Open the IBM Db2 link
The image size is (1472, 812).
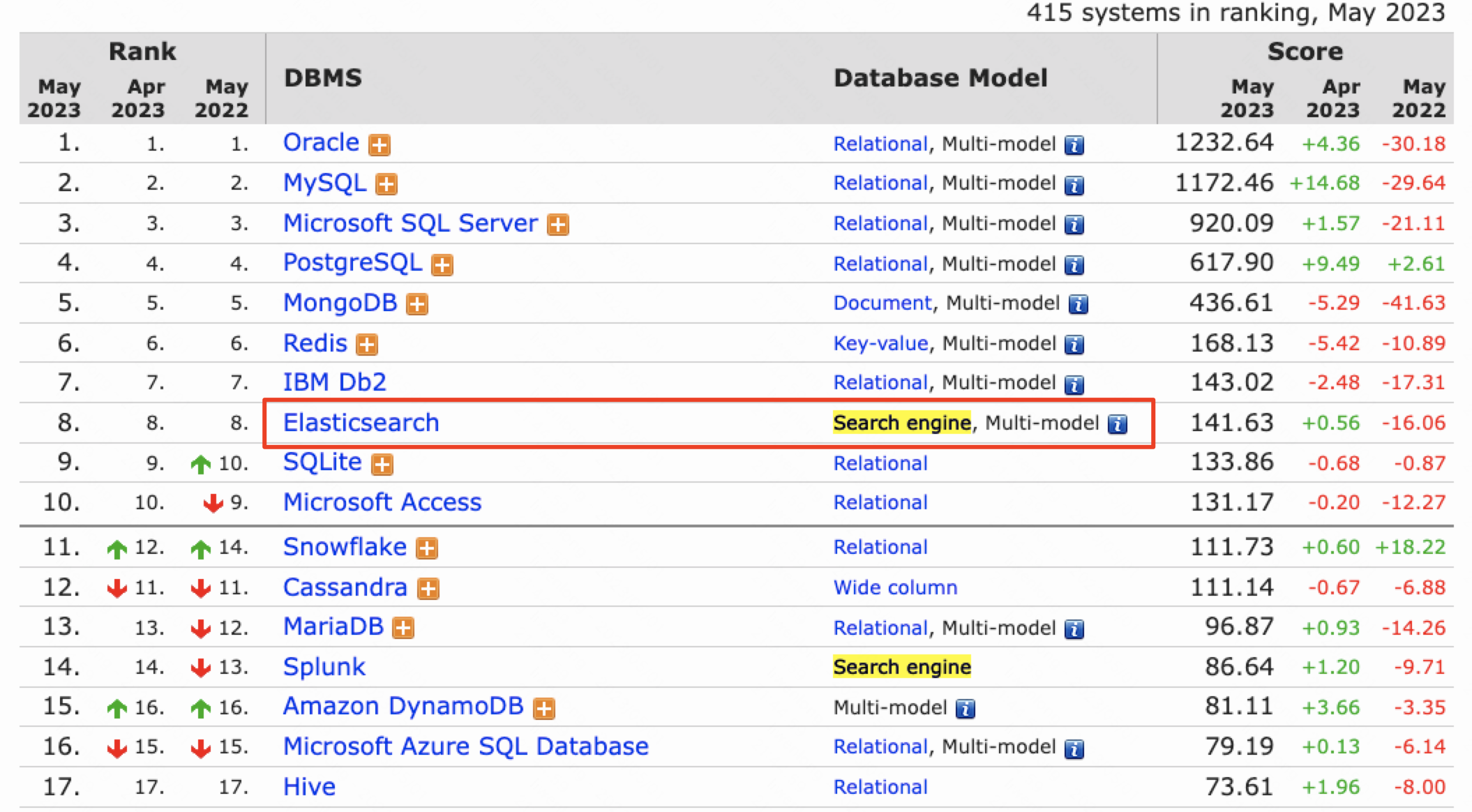pyautogui.click(x=334, y=382)
